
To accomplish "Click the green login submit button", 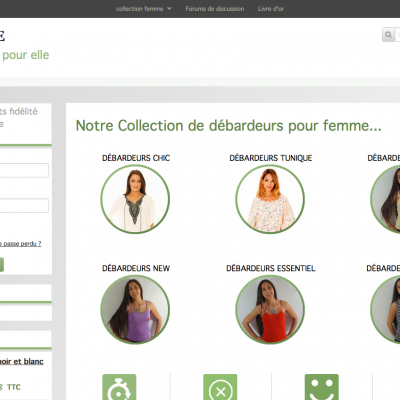I will 2,265.
